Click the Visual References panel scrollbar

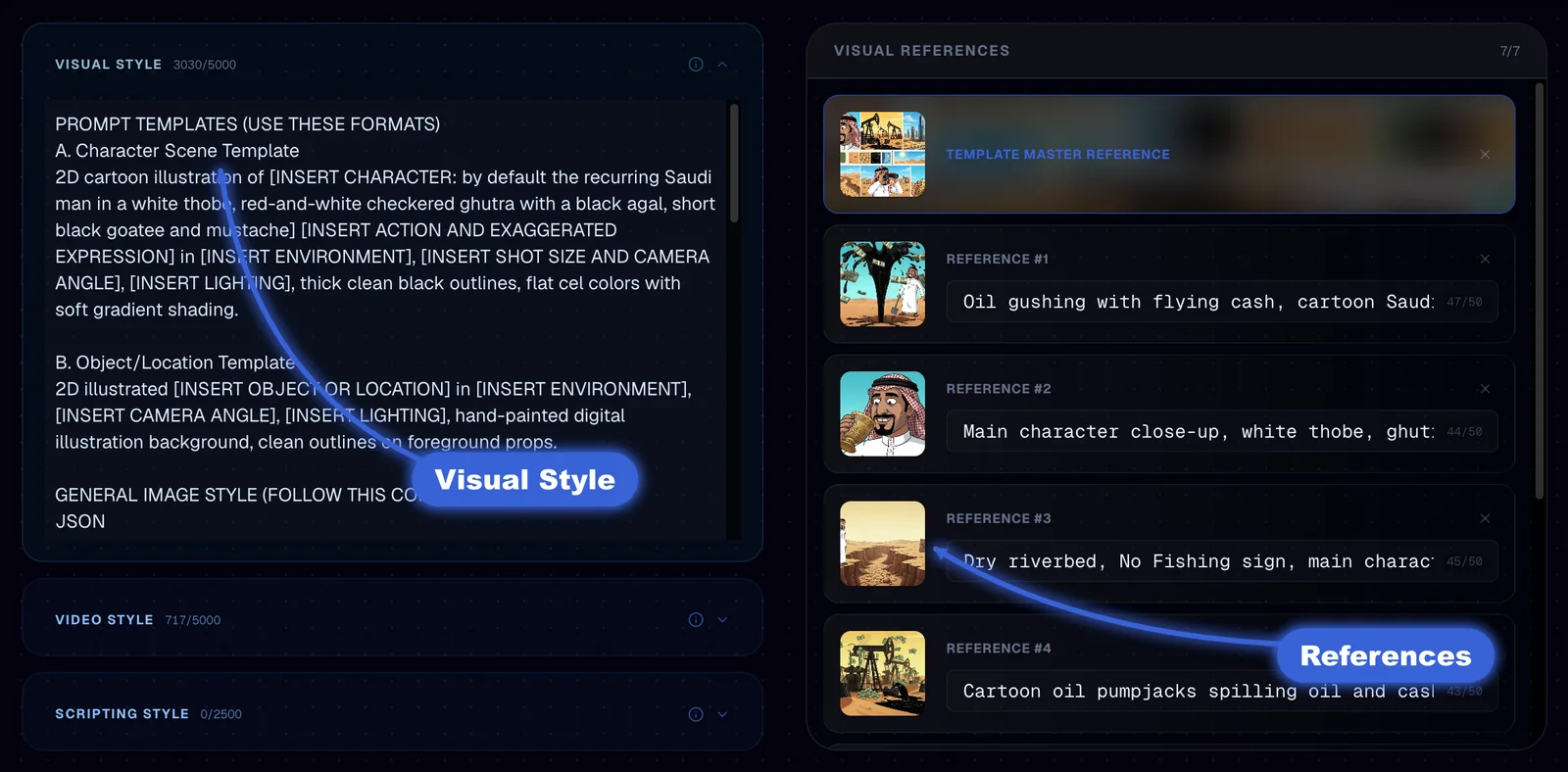[1539, 291]
